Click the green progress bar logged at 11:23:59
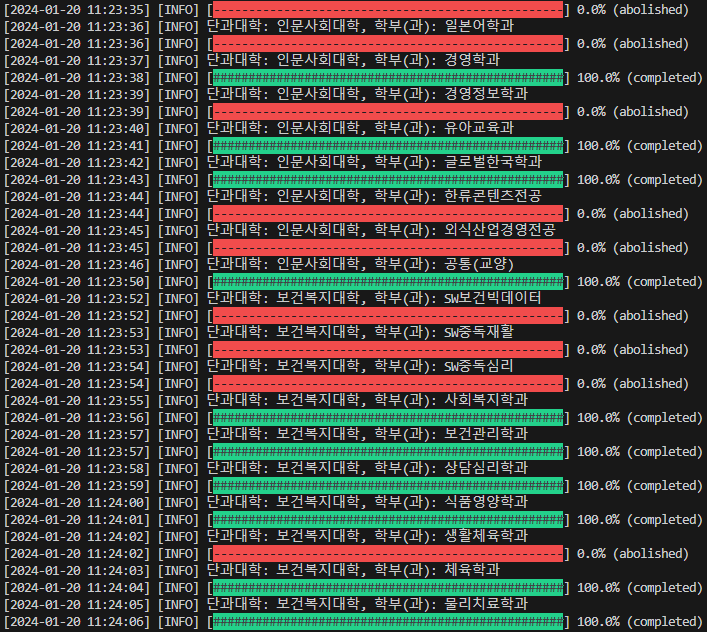 click(x=388, y=485)
